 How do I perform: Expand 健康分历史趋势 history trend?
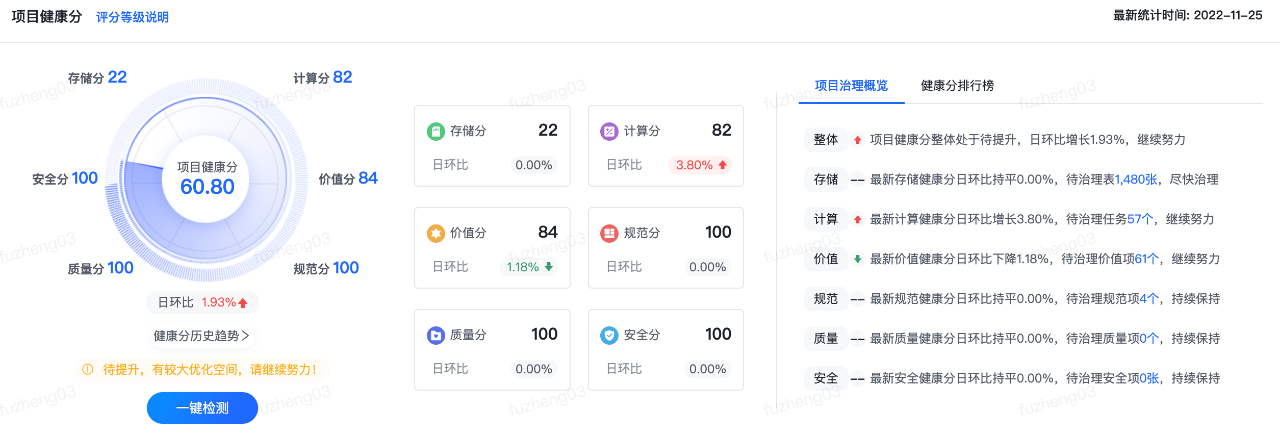pos(201,336)
